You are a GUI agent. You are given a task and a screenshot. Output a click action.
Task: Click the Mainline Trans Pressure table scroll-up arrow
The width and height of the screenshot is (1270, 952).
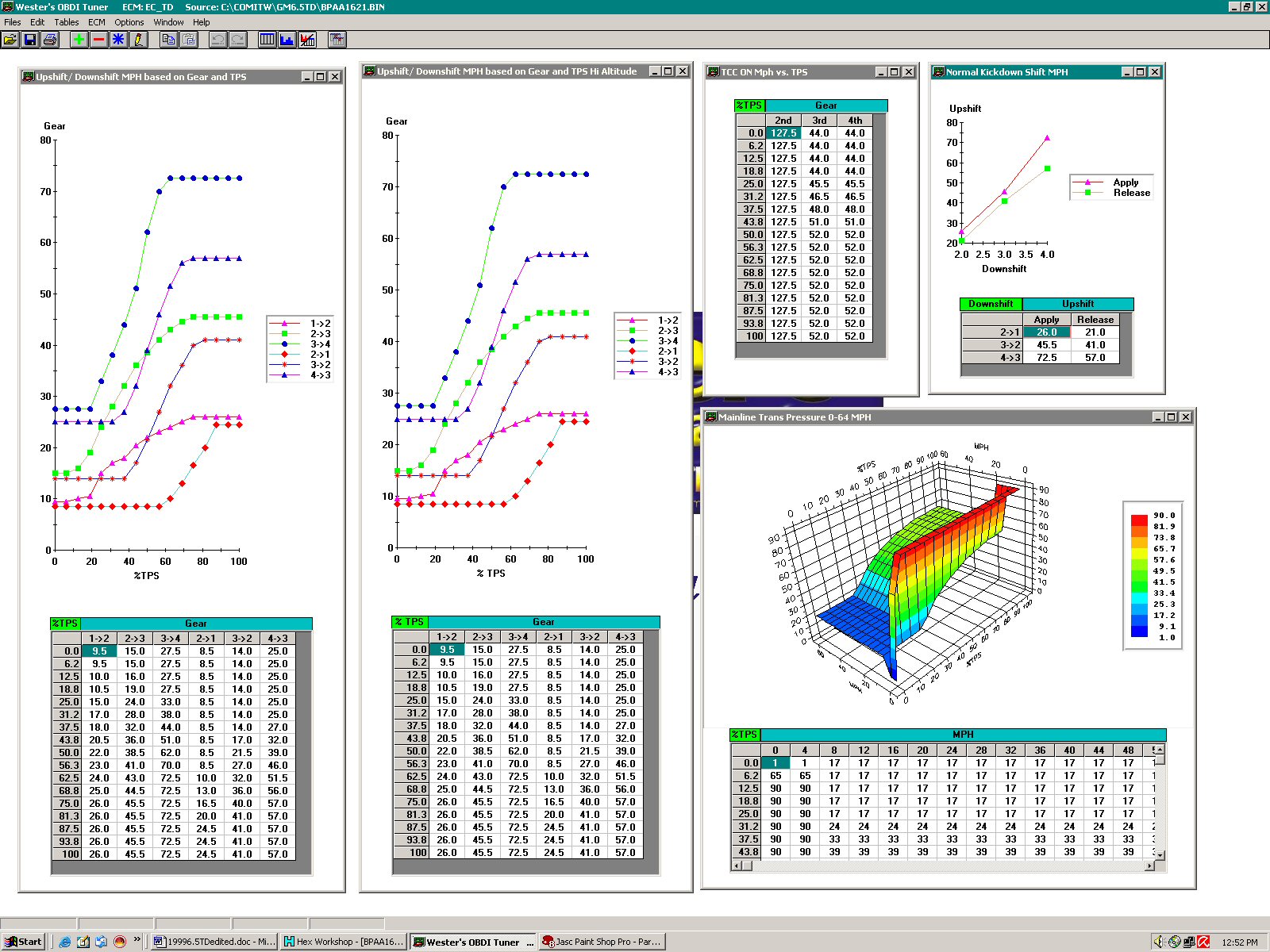[1160, 749]
